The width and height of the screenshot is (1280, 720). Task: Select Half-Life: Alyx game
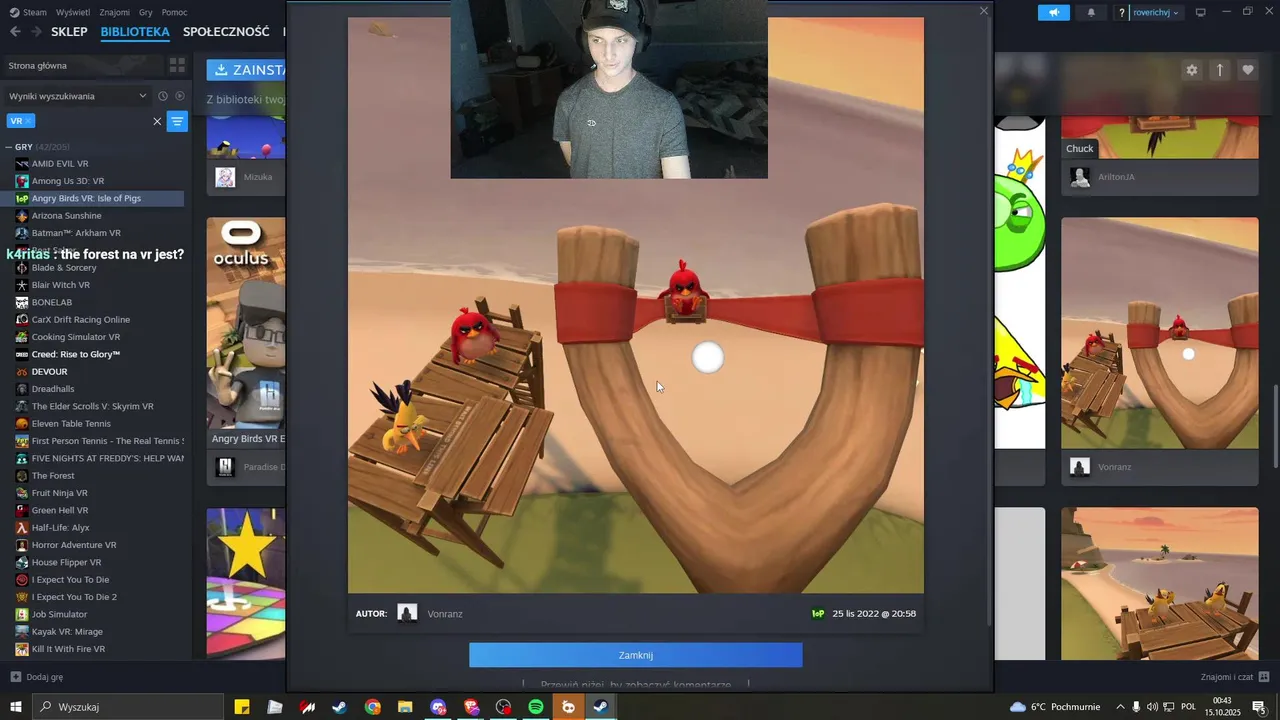(x=60, y=528)
